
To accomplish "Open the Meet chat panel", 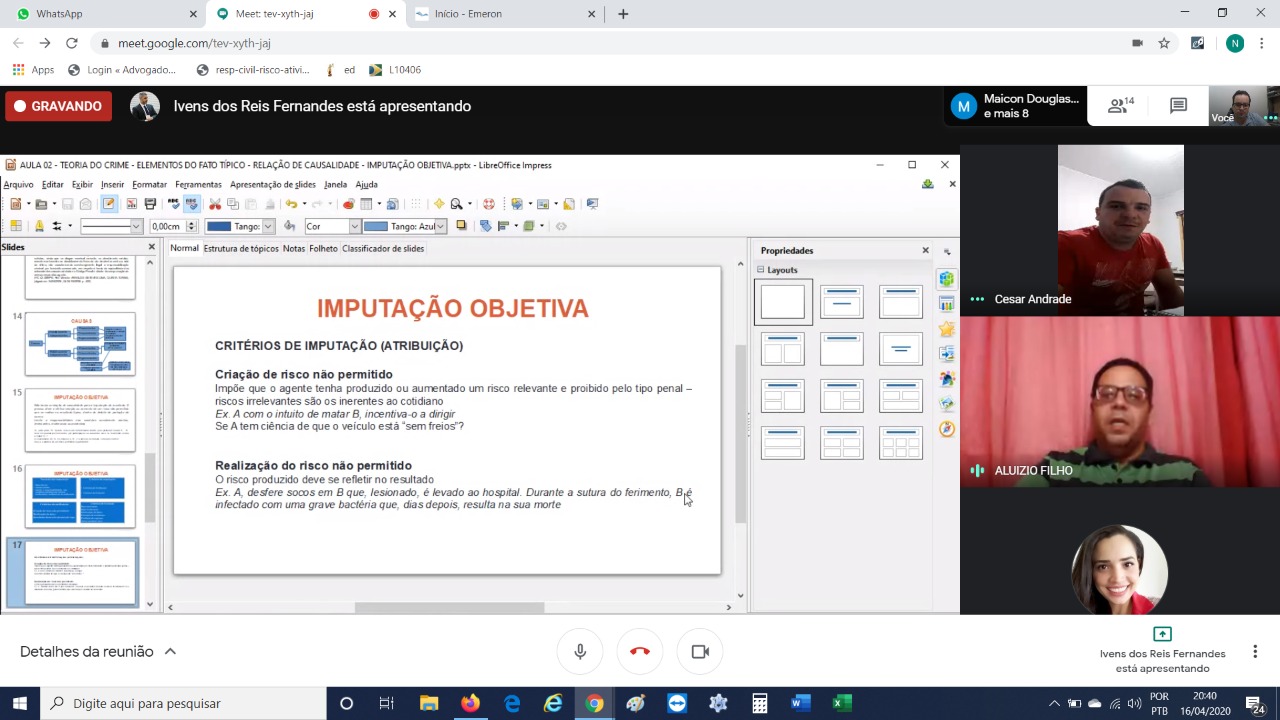I will point(1178,106).
